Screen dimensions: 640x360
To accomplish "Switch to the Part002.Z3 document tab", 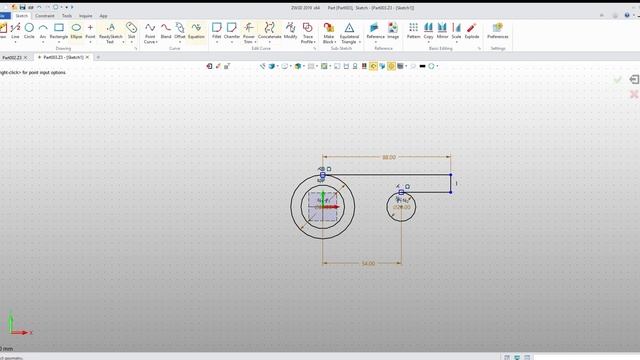I will (x=12, y=58).
